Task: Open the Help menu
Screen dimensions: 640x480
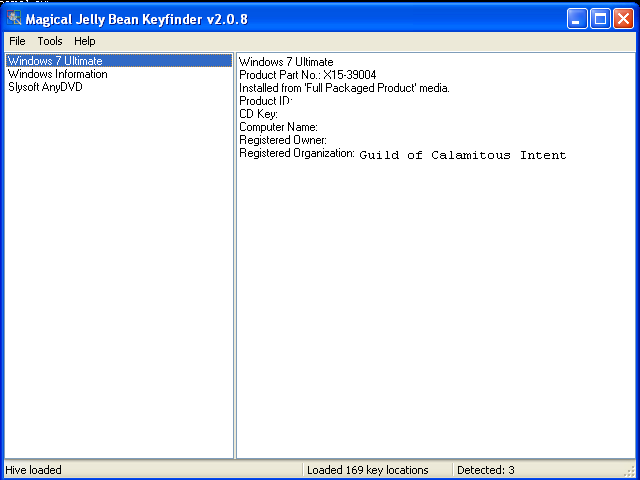Action: [85, 41]
